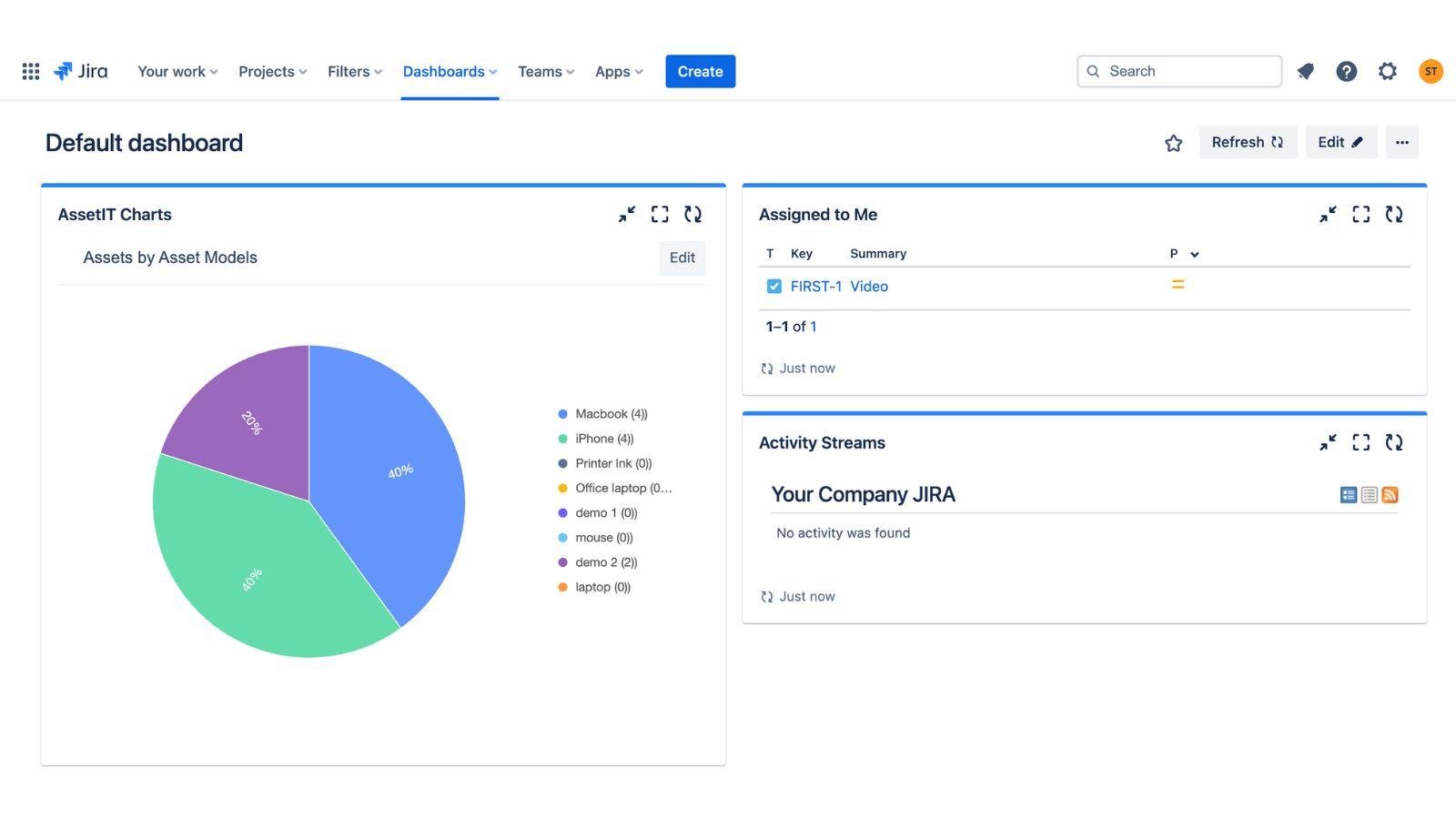Expand the Projects dropdown menu

point(273,71)
